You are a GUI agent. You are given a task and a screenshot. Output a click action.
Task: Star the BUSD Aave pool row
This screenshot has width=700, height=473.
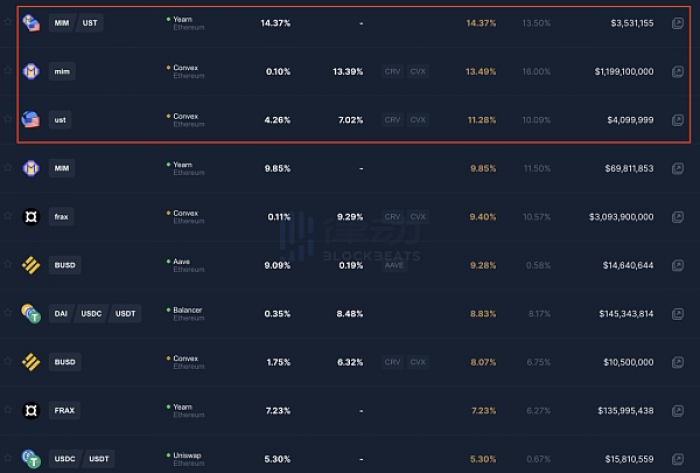coord(8,264)
